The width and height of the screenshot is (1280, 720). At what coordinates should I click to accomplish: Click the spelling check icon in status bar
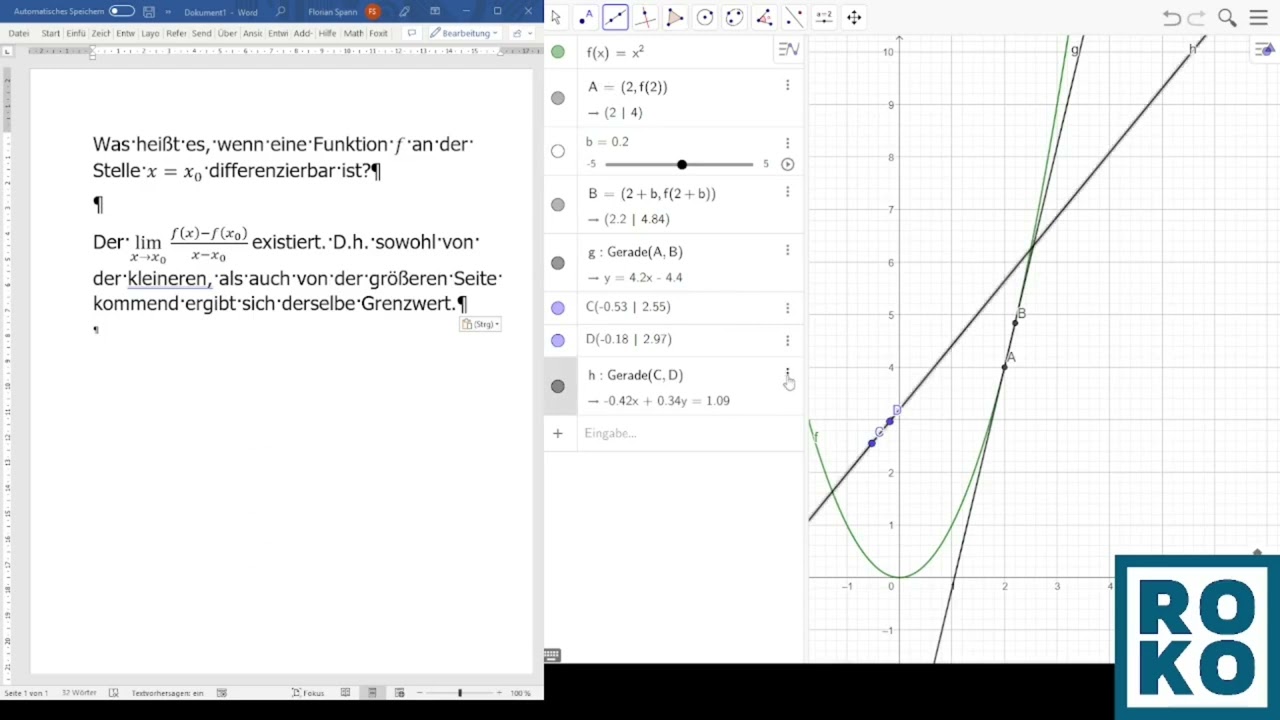(x=113, y=693)
